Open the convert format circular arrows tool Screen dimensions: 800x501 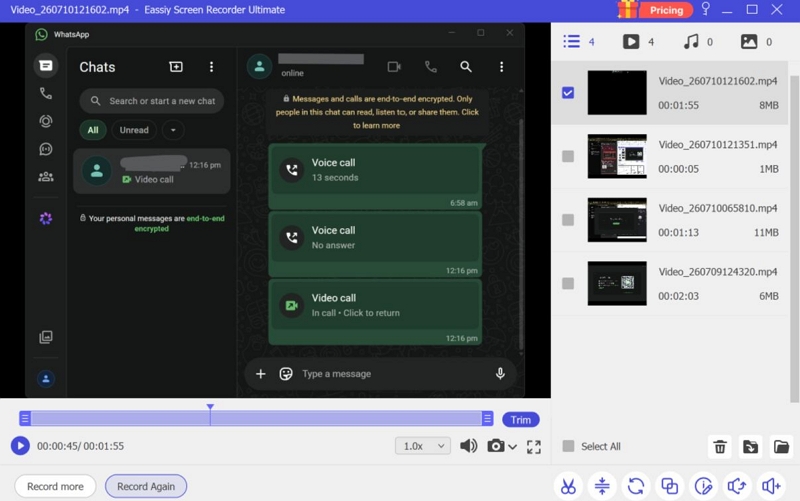(x=636, y=486)
